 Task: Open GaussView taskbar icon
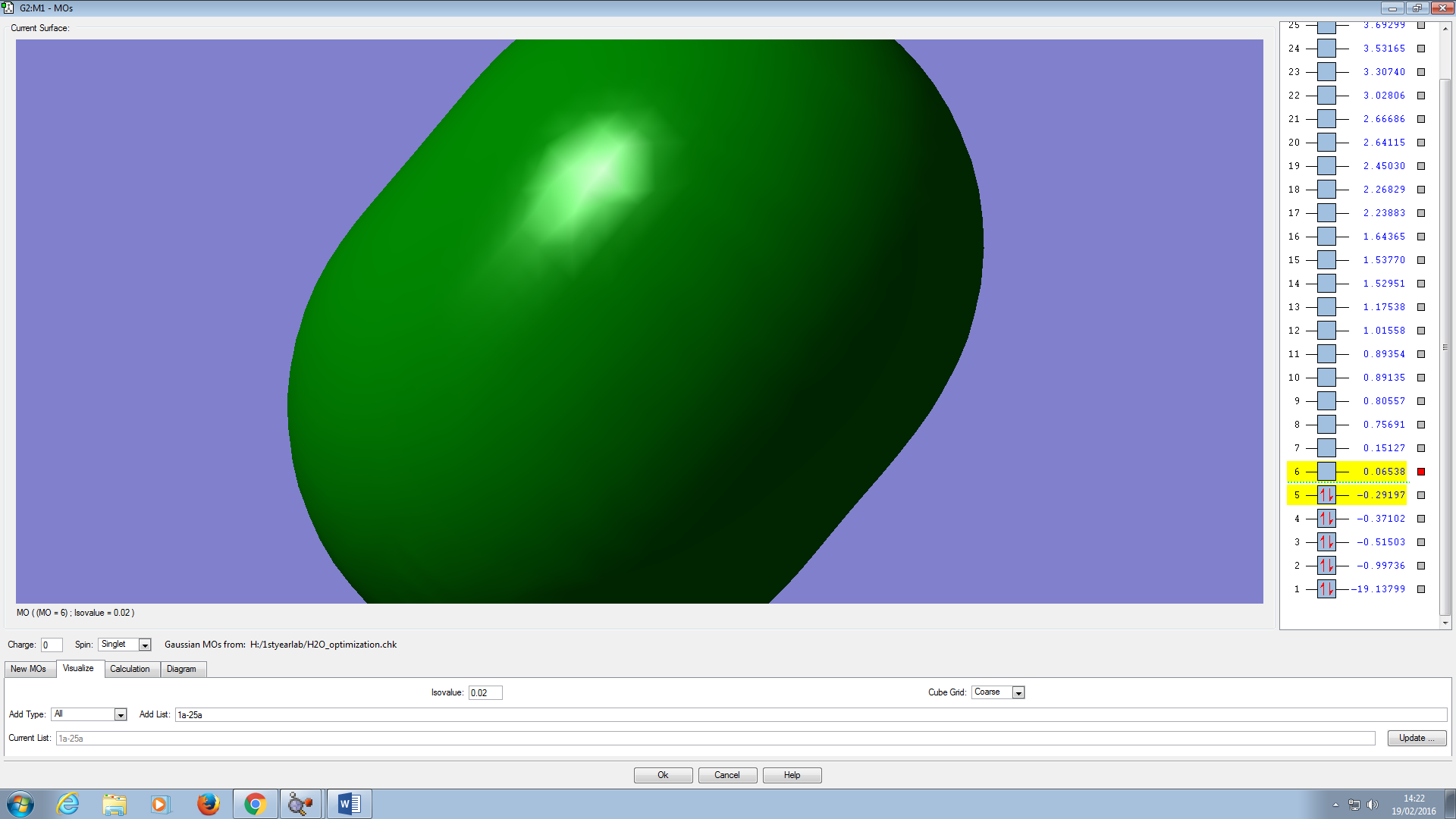pyautogui.click(x=301, y=804)
